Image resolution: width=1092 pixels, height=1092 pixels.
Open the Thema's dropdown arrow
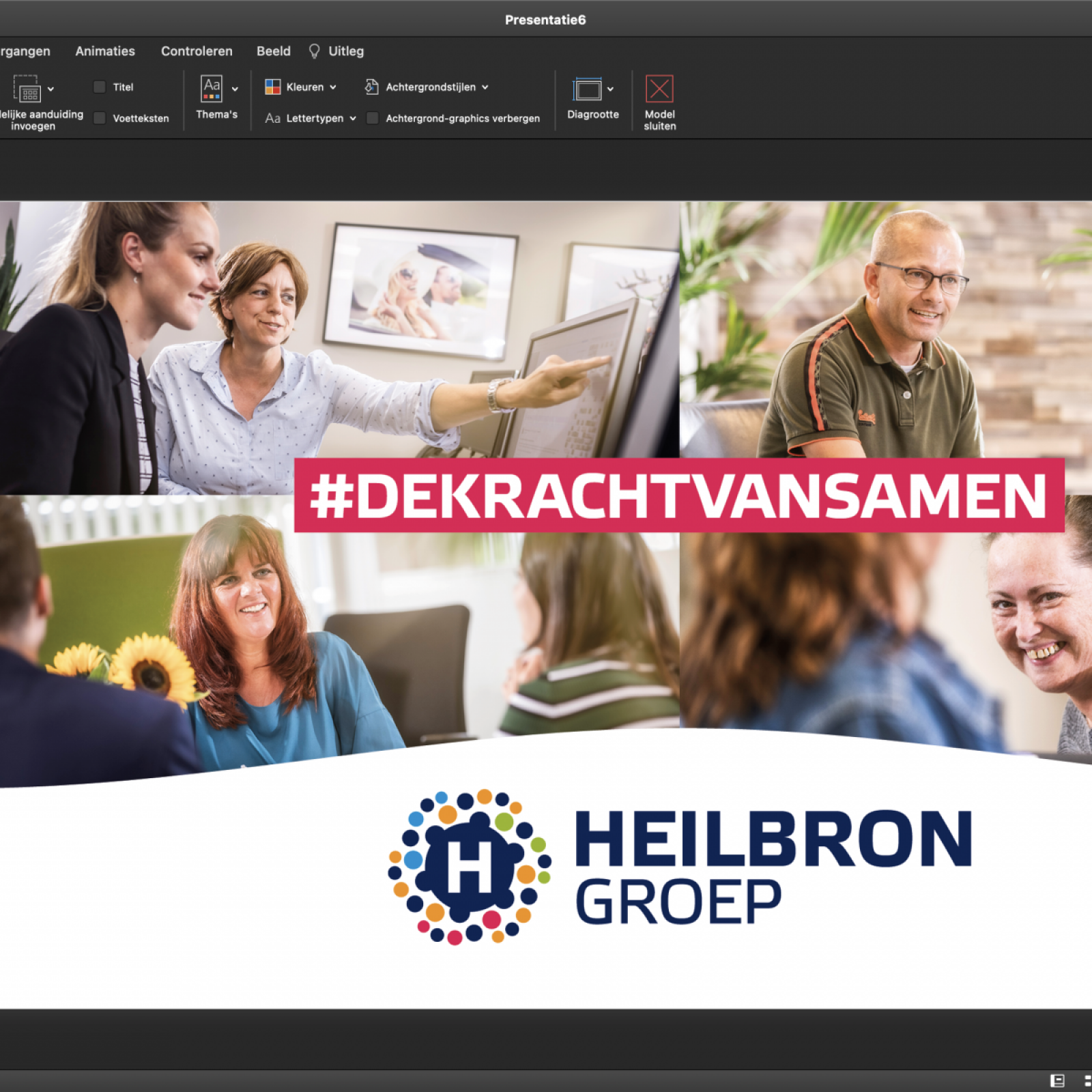click(x=235, y=89)
